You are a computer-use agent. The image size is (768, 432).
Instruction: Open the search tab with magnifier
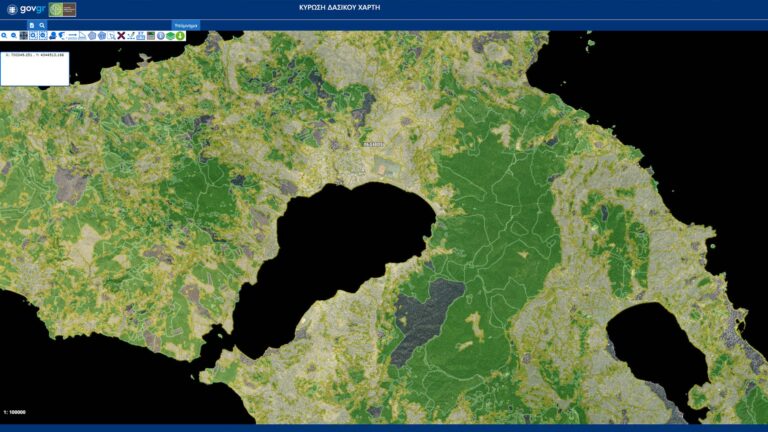[x=42, y=24]
